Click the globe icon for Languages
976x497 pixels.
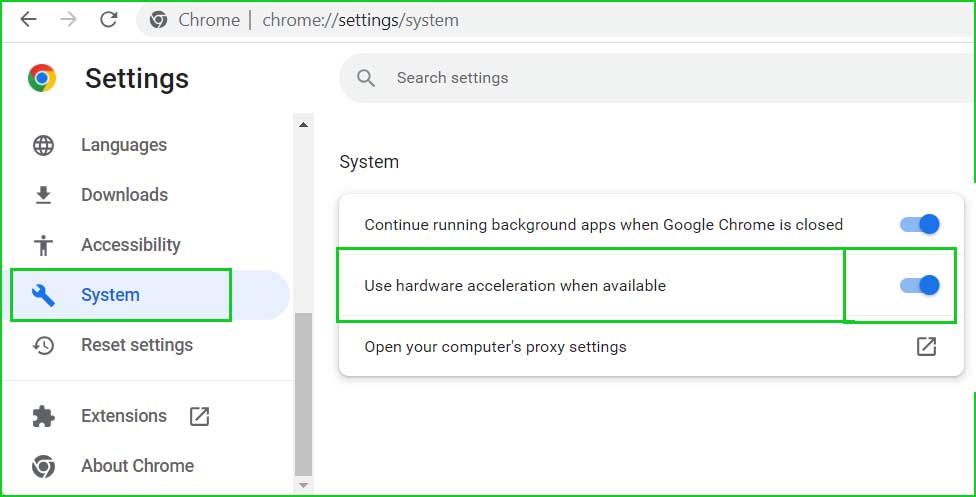(43, 145)
